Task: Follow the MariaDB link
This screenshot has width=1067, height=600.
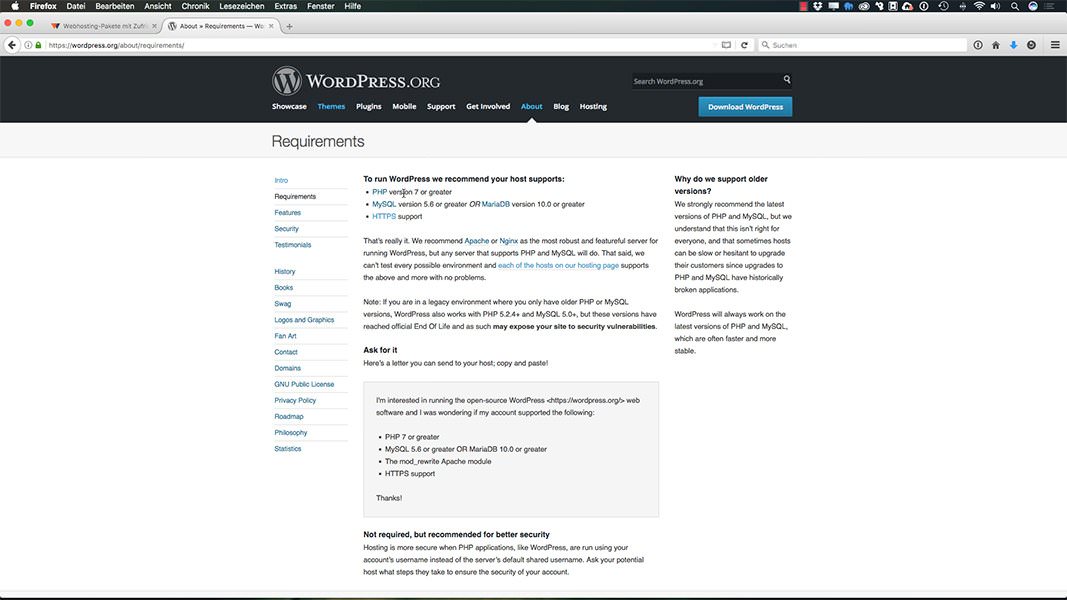Action: pos(495,204)
